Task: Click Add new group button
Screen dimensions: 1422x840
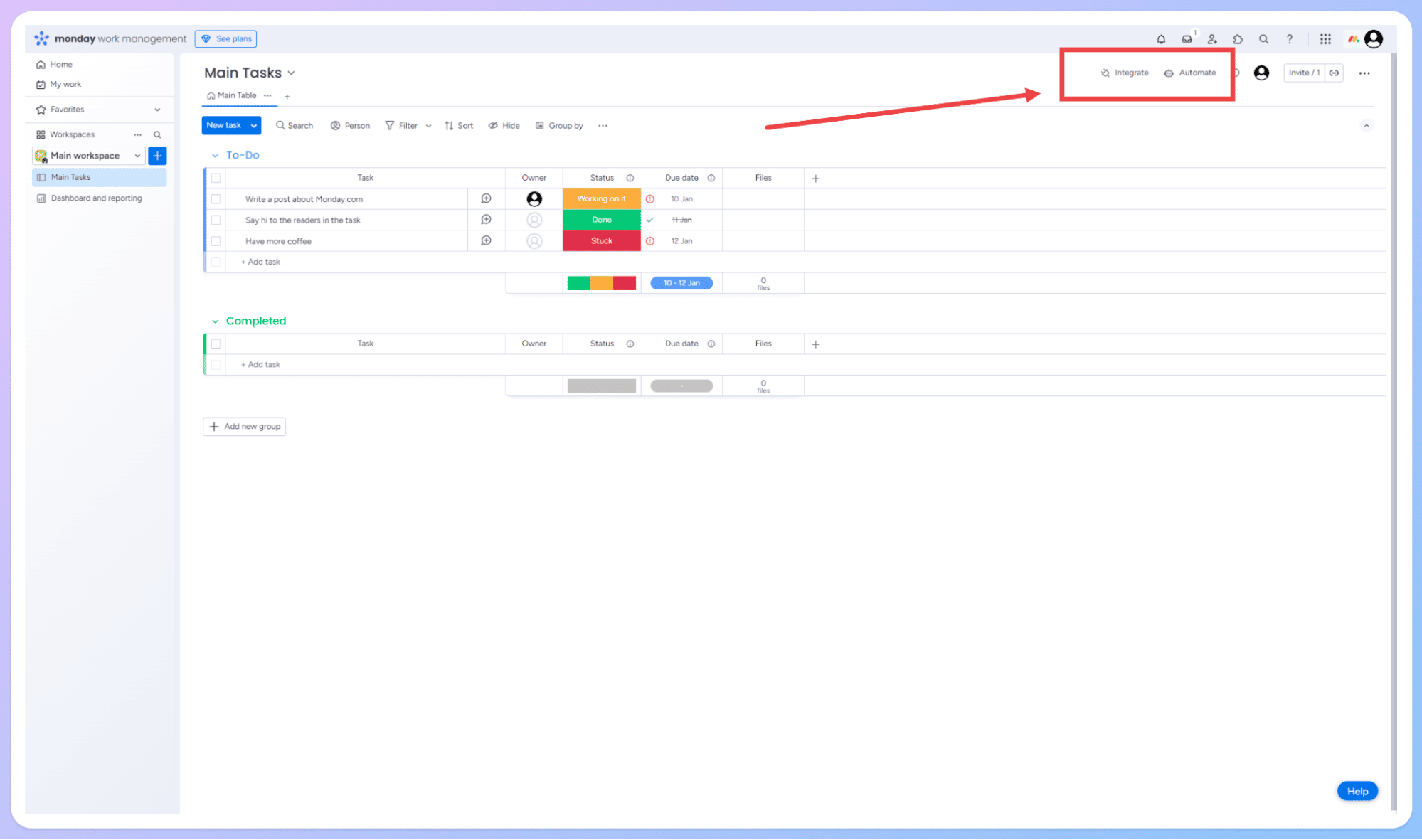Action: point(244,427)
